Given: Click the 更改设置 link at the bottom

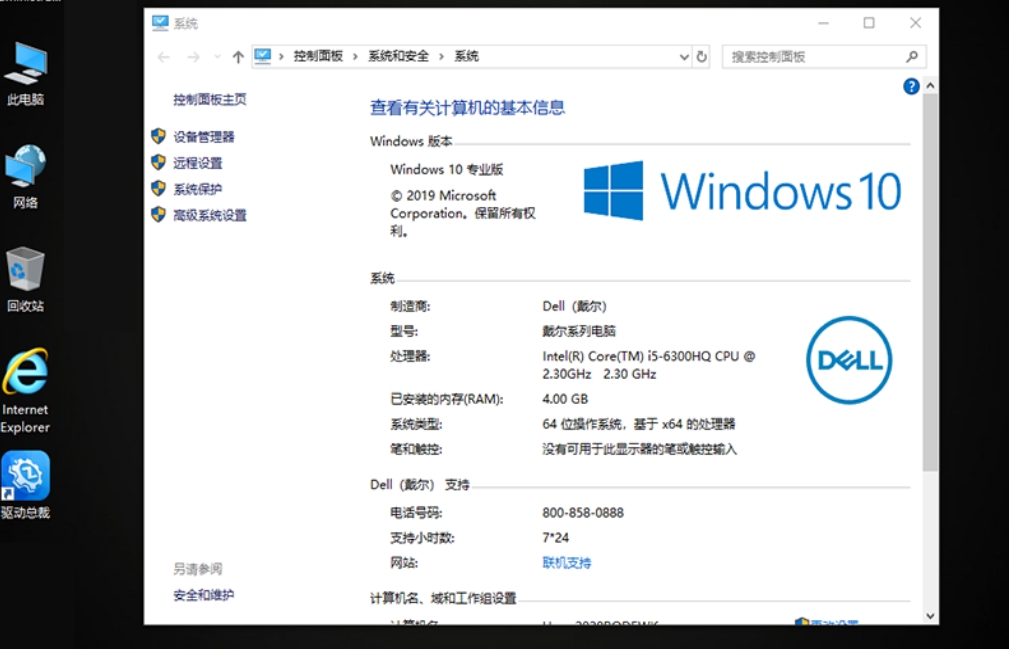Looking at the screenshot, I should click(x=834, y=623).
